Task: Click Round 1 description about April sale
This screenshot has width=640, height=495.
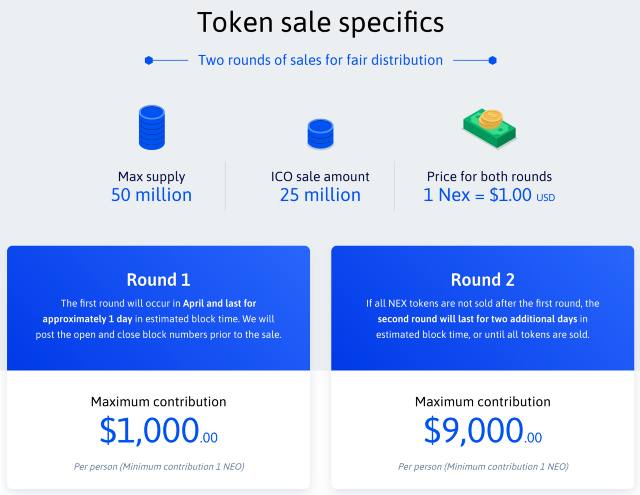Action: coord(158,319)
